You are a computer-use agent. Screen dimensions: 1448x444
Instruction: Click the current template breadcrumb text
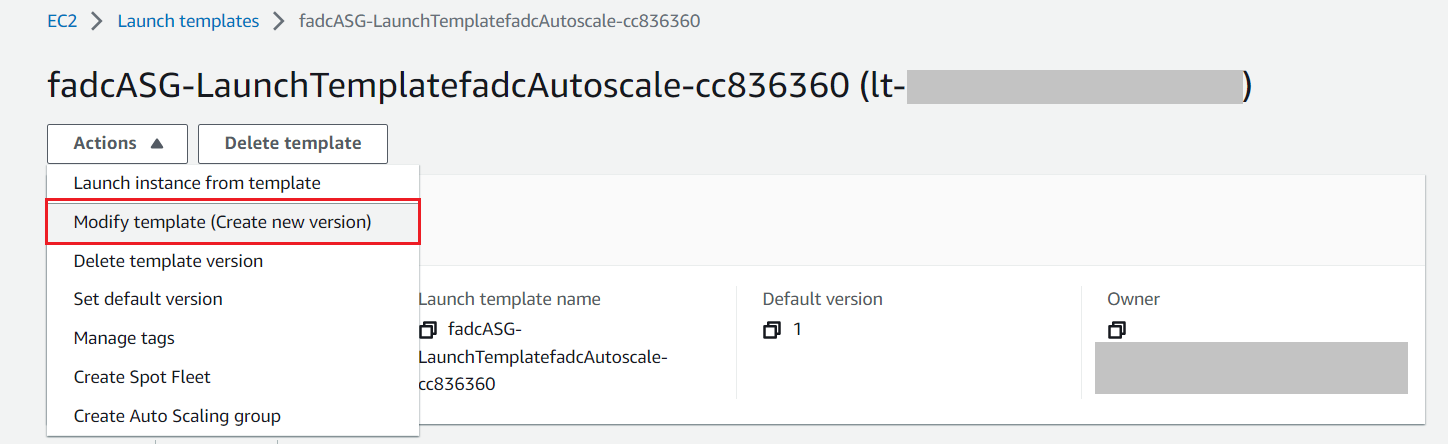(x=499, y=21)
